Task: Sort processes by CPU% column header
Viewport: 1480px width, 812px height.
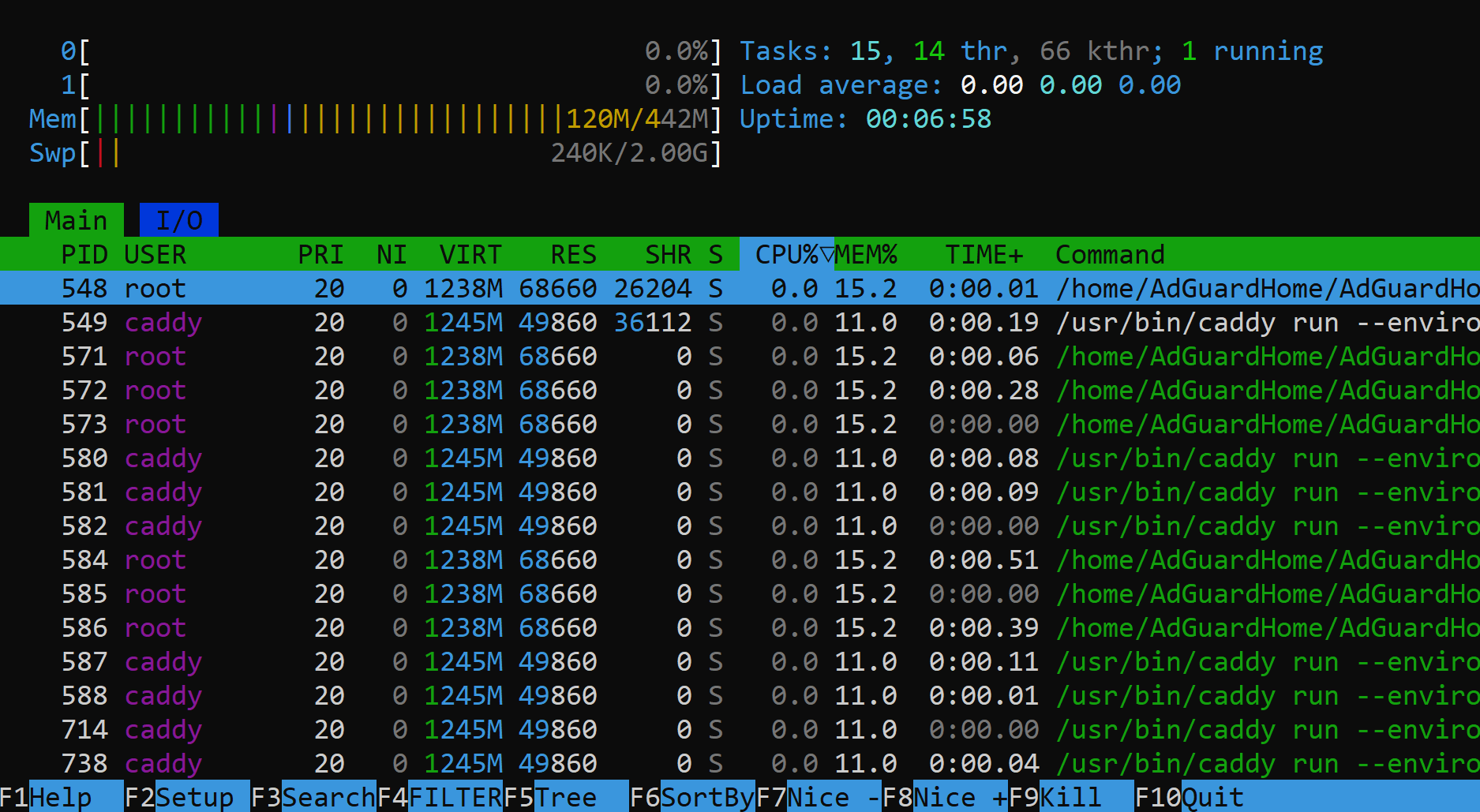Action: 786,254
